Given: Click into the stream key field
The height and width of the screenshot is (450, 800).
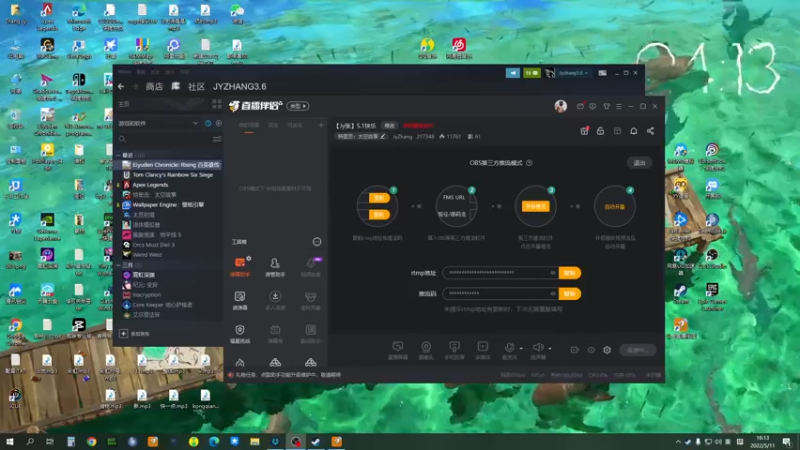Looking at the screenshot, I should click(x=500, y=293).
